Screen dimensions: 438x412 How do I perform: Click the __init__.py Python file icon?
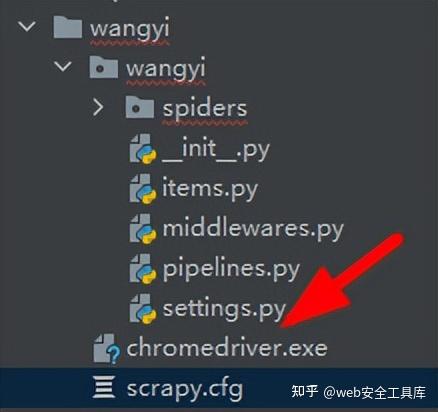(143, 149)
